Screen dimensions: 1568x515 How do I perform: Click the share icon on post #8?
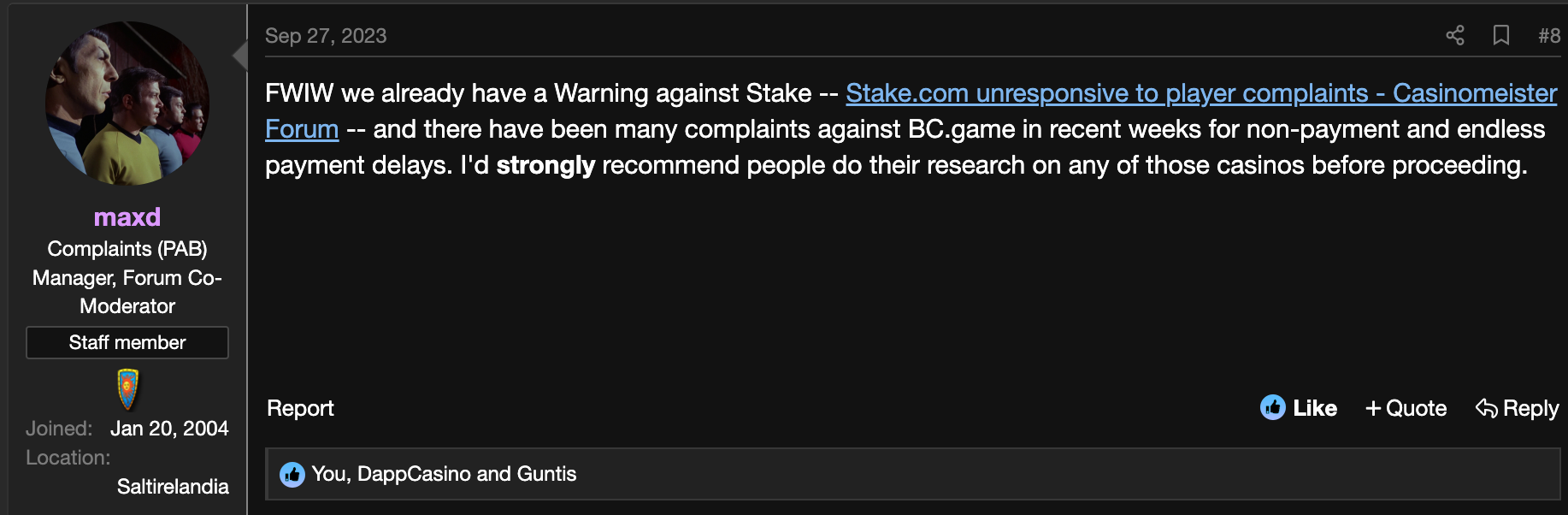[1455, 35]
